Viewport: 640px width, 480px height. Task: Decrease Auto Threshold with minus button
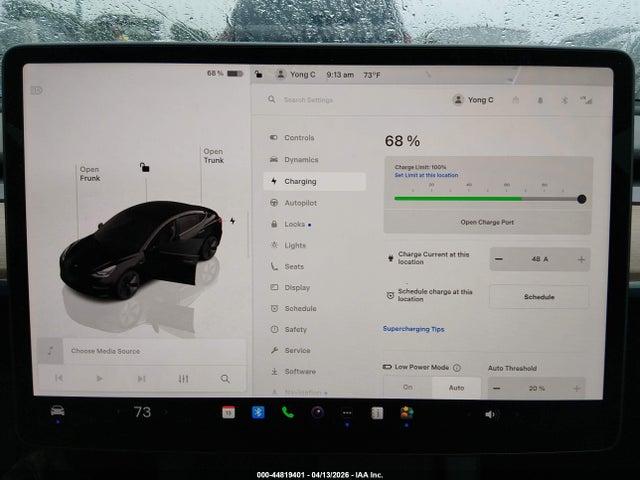coord(496,388)
